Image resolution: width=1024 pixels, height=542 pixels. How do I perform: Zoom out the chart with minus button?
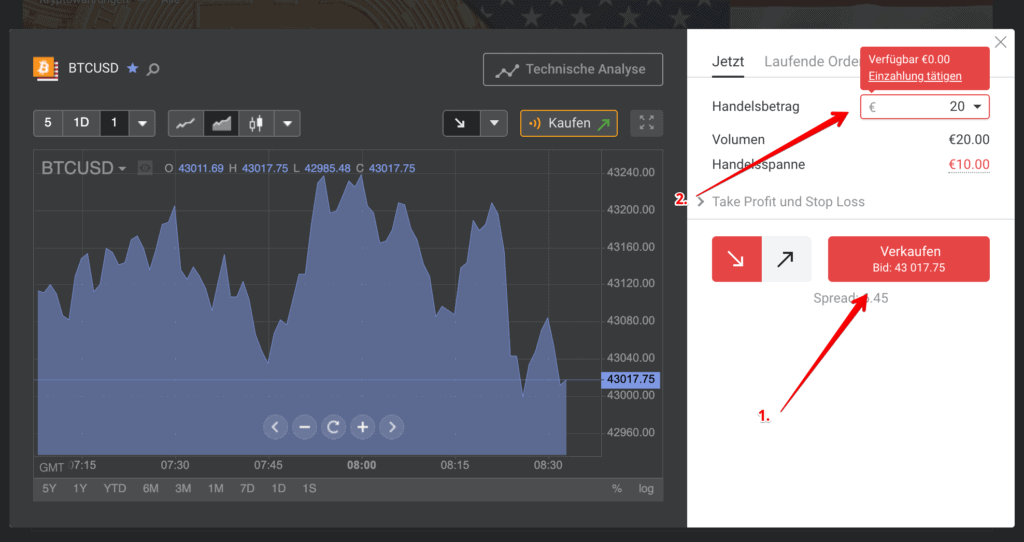[305, 427]
